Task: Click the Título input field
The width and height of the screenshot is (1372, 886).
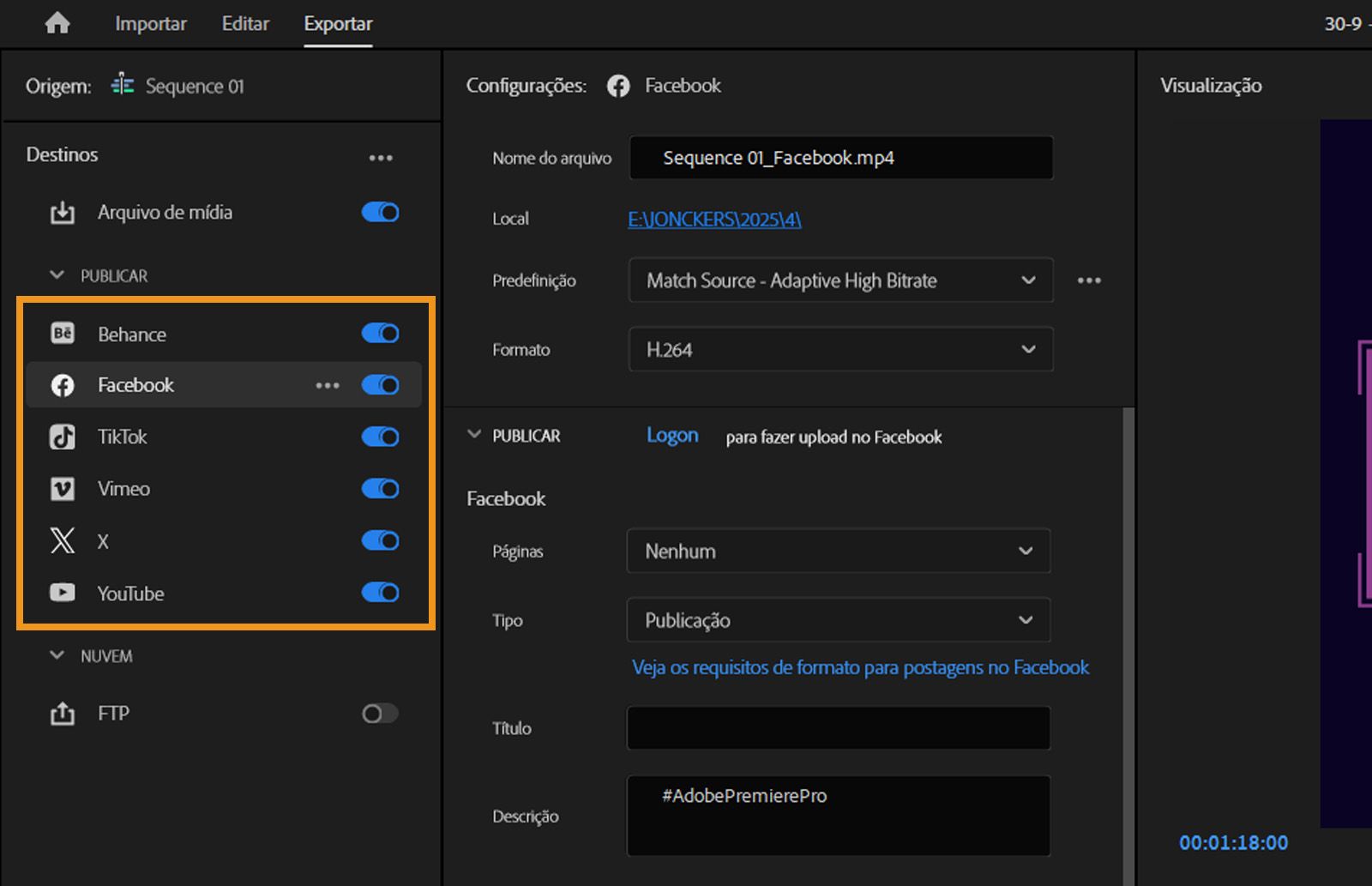Action: click(839, 727)
